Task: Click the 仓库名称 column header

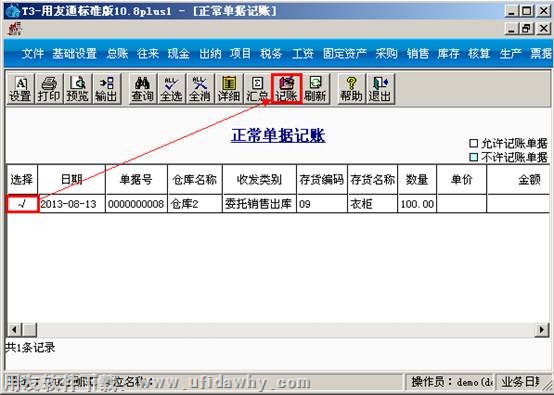Action: [x=195, y=179]
